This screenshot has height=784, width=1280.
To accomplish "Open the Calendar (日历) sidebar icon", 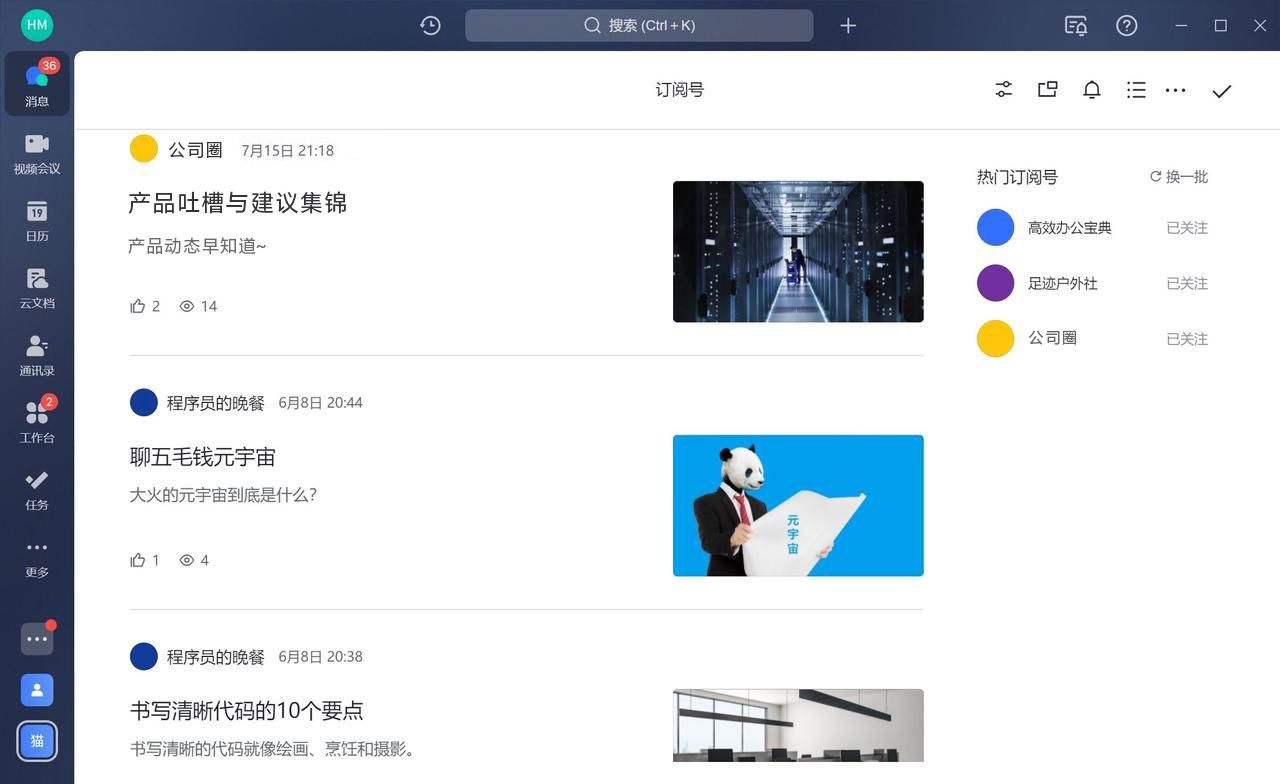I will click(37, 221).
